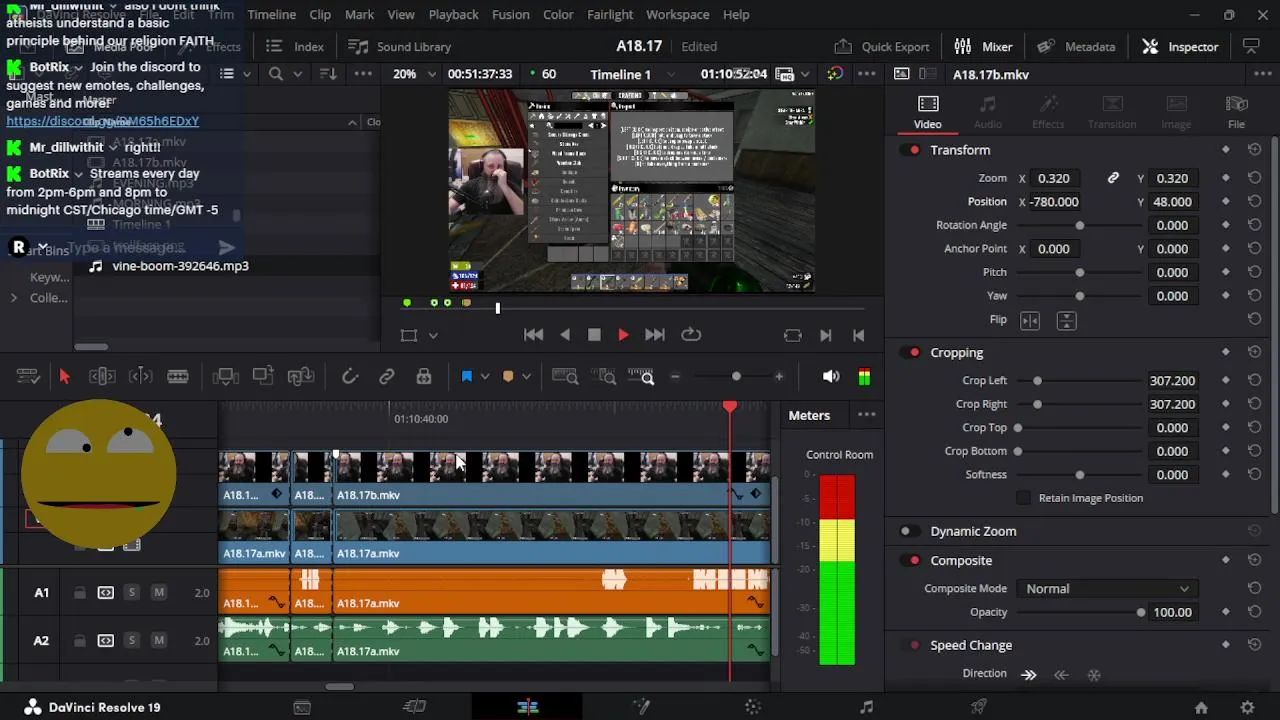Adjust the Opacity slider
The height and width of the screenshot is (720, 1280).
[x=1080, y=613]
